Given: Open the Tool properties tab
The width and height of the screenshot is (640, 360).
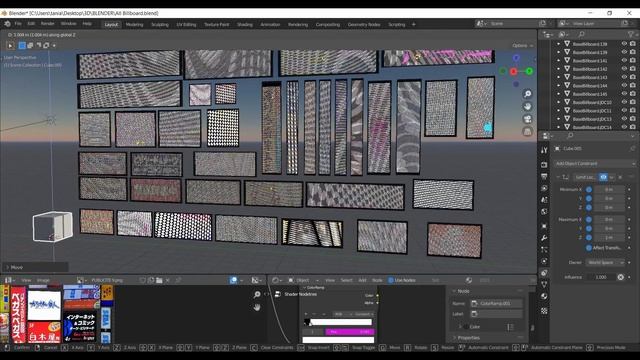Looking at the screenshot, I should 544,150.
